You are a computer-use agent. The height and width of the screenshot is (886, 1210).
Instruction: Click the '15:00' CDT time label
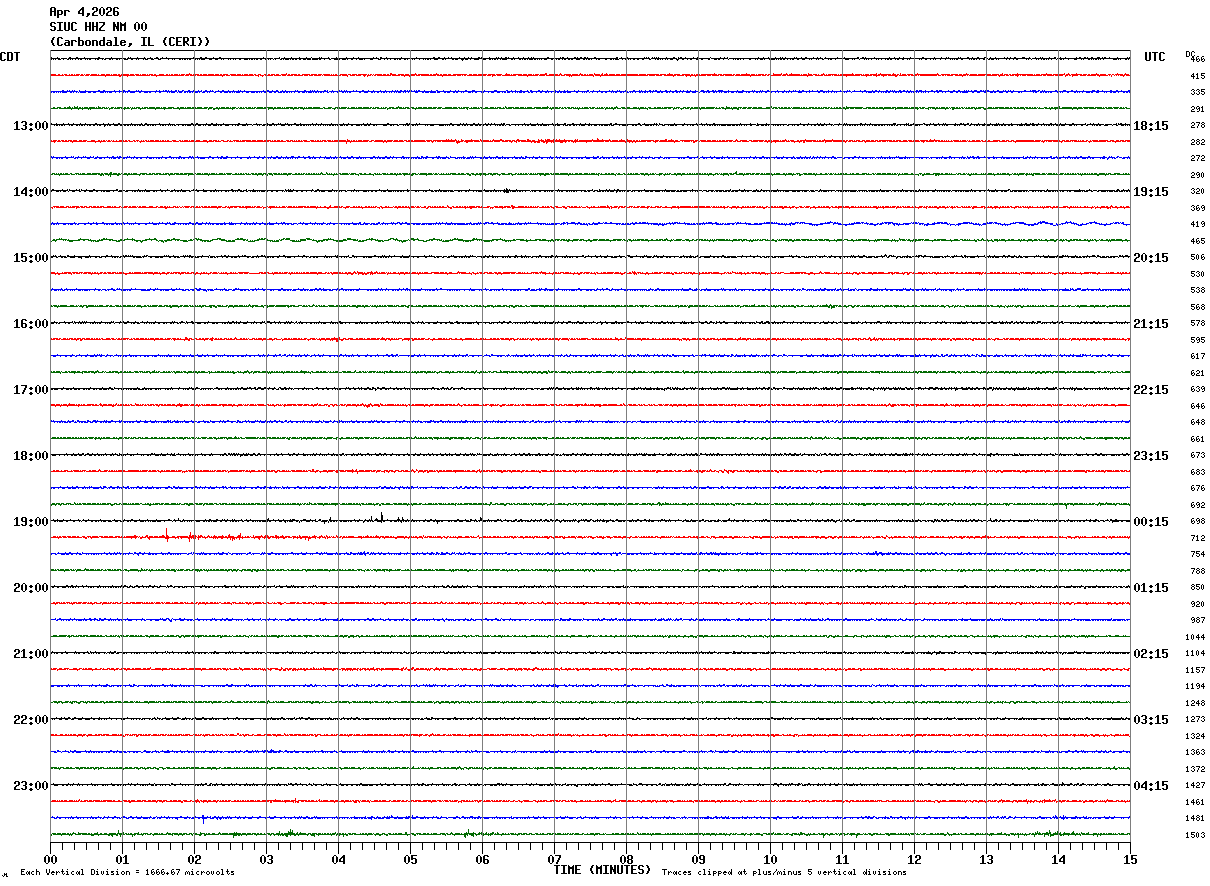coord(30,258)
